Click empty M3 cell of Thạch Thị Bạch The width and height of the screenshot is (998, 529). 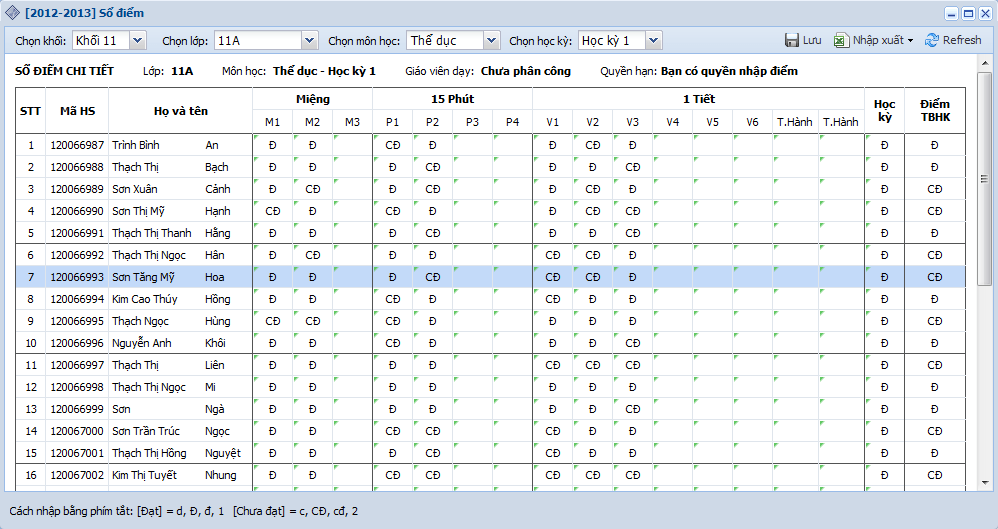pos(352,167)
